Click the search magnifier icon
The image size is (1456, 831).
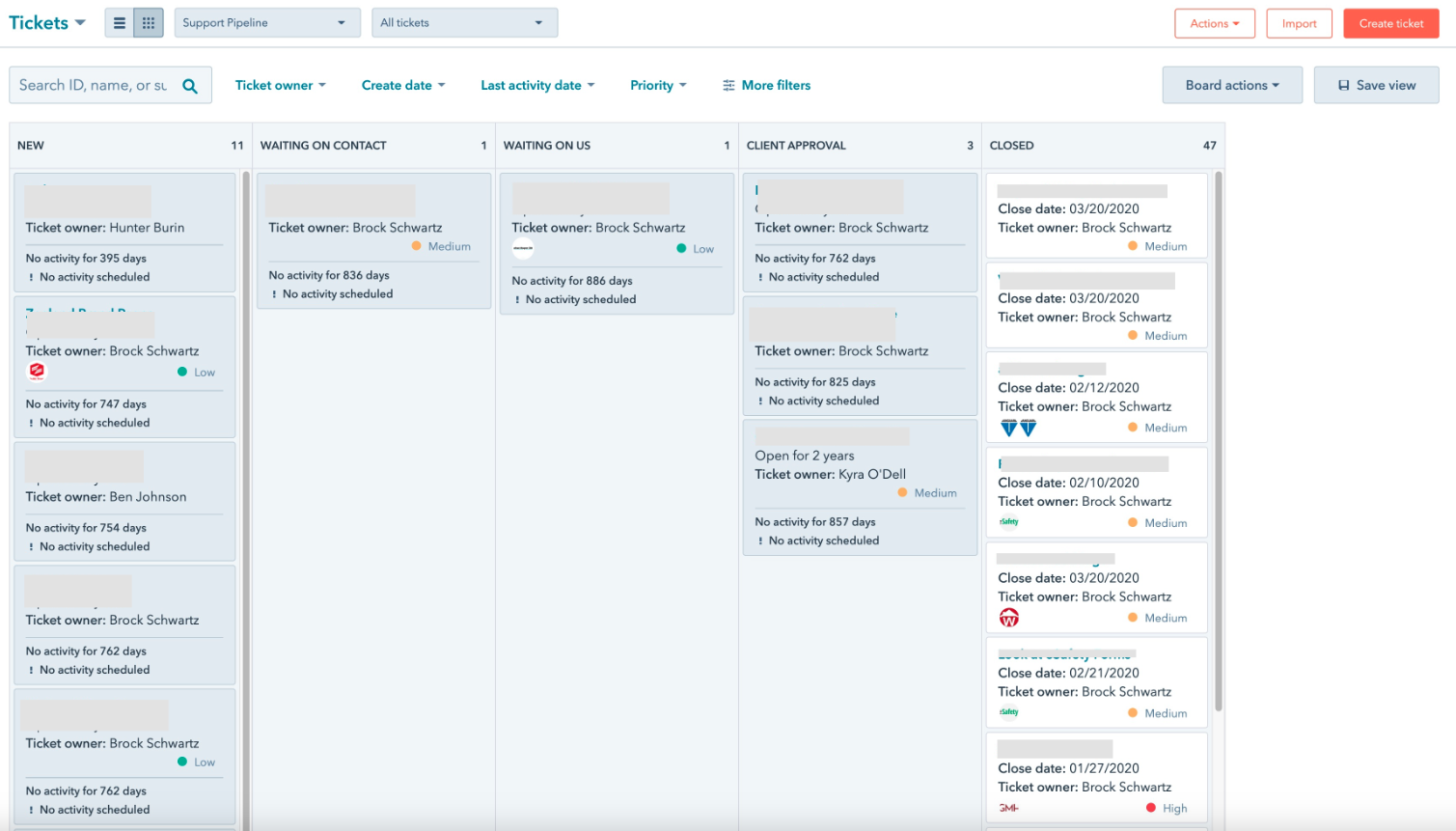point(190,86)
